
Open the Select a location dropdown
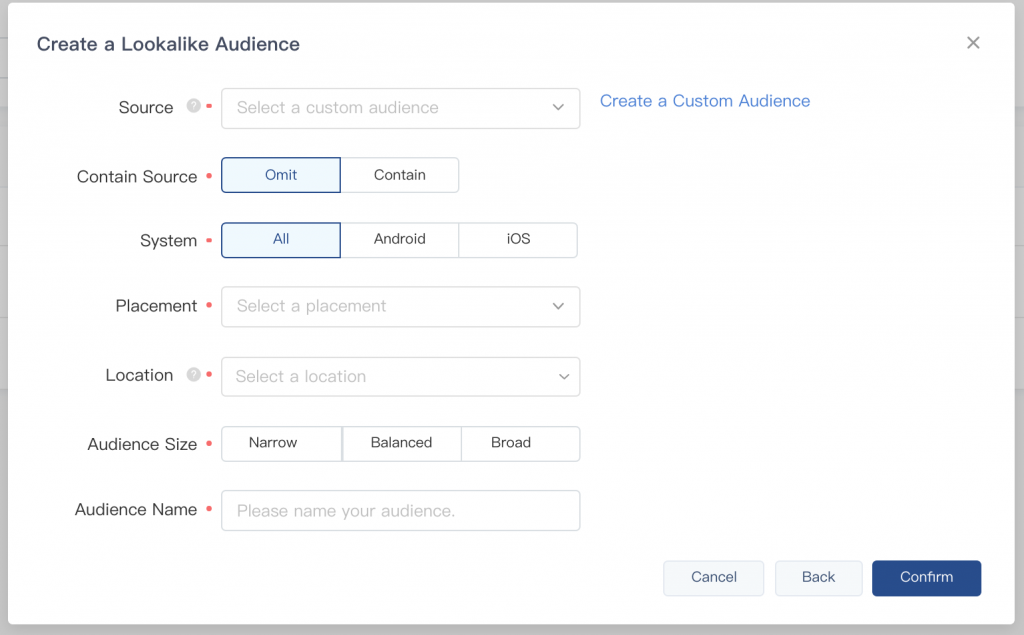400,376
